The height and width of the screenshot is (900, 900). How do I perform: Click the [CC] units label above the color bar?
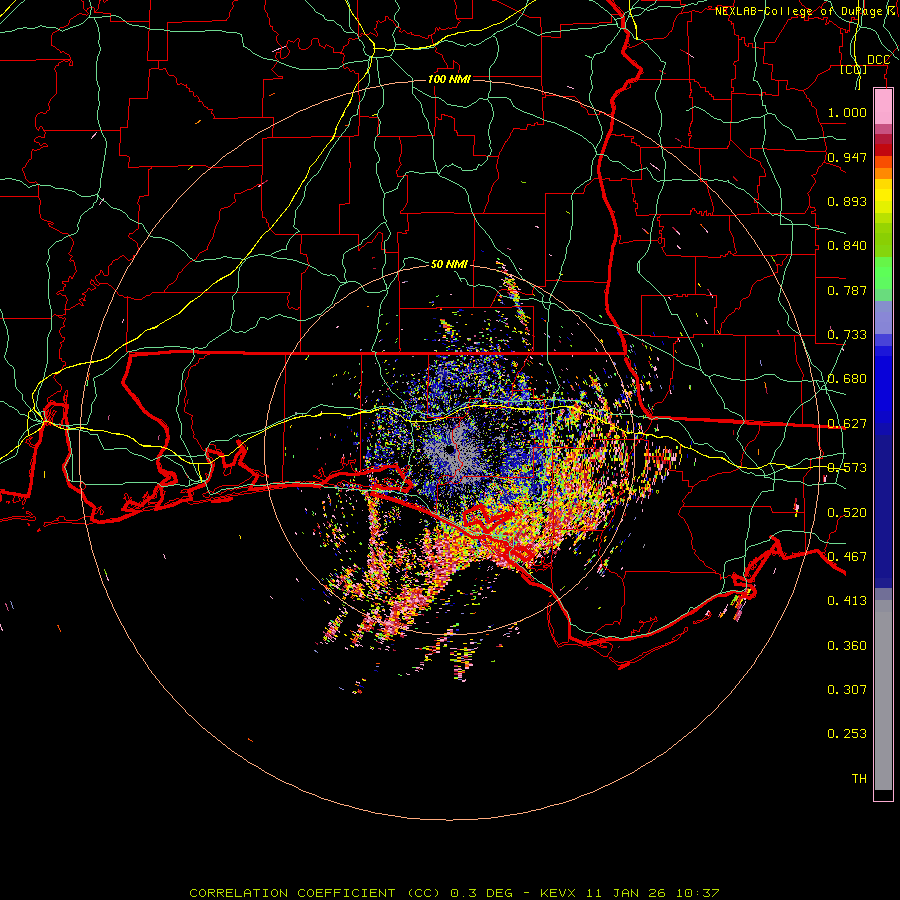click(x=854, y=69)
